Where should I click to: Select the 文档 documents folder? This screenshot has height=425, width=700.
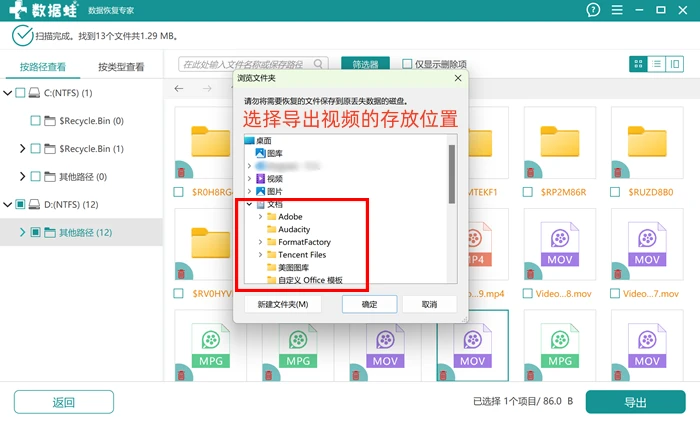click(x=269, y=204)
